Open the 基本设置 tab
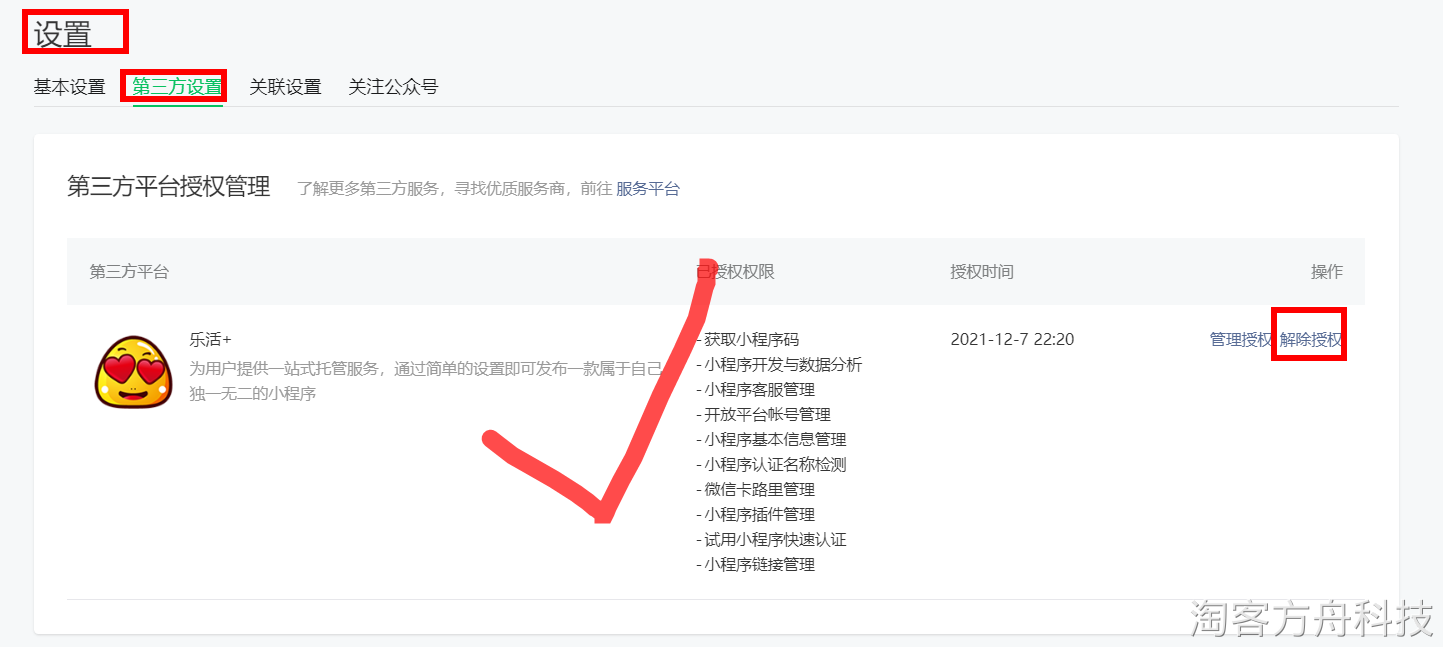This screenshot has height=647, width=1443. click(x=70, y=87)
